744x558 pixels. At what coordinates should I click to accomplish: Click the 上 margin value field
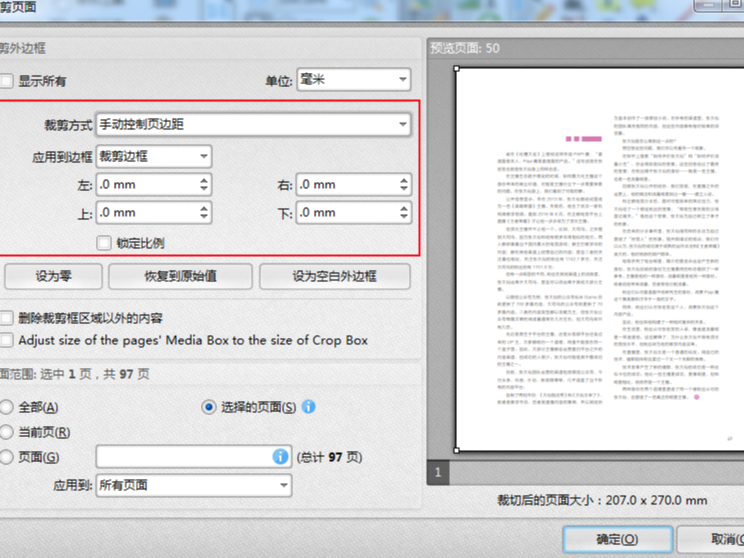coord(147,213)
